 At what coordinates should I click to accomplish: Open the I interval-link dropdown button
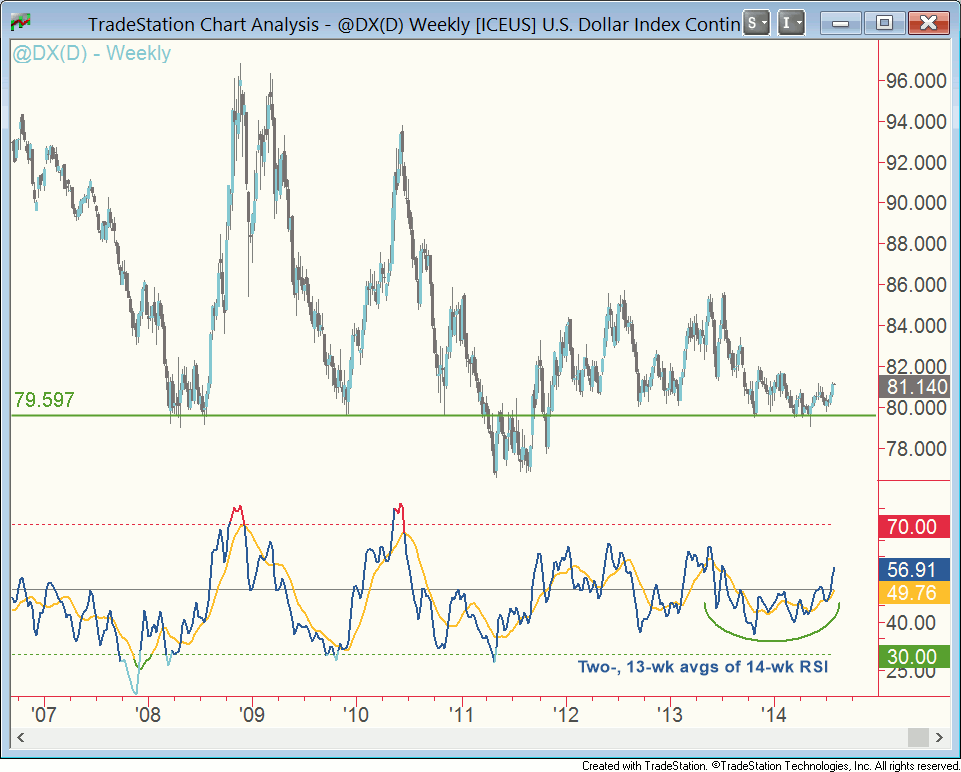791,22
